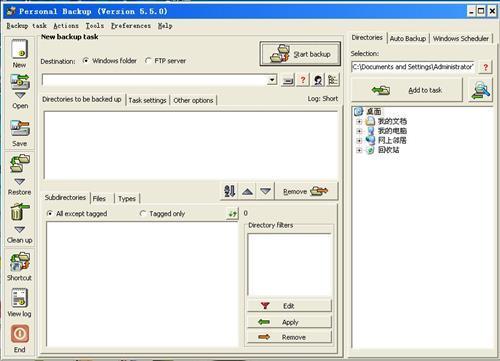Click the sort order icon

click(x=229, y=191)
